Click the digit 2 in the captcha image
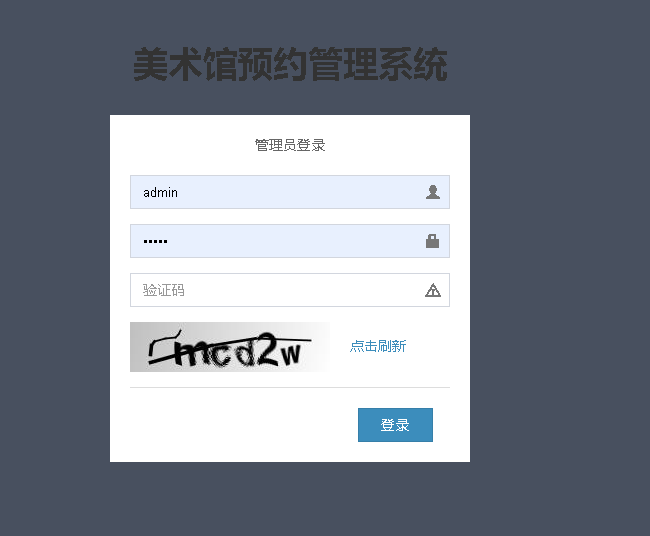The width and height of the screenshot is (650, 536). [267, 349]
